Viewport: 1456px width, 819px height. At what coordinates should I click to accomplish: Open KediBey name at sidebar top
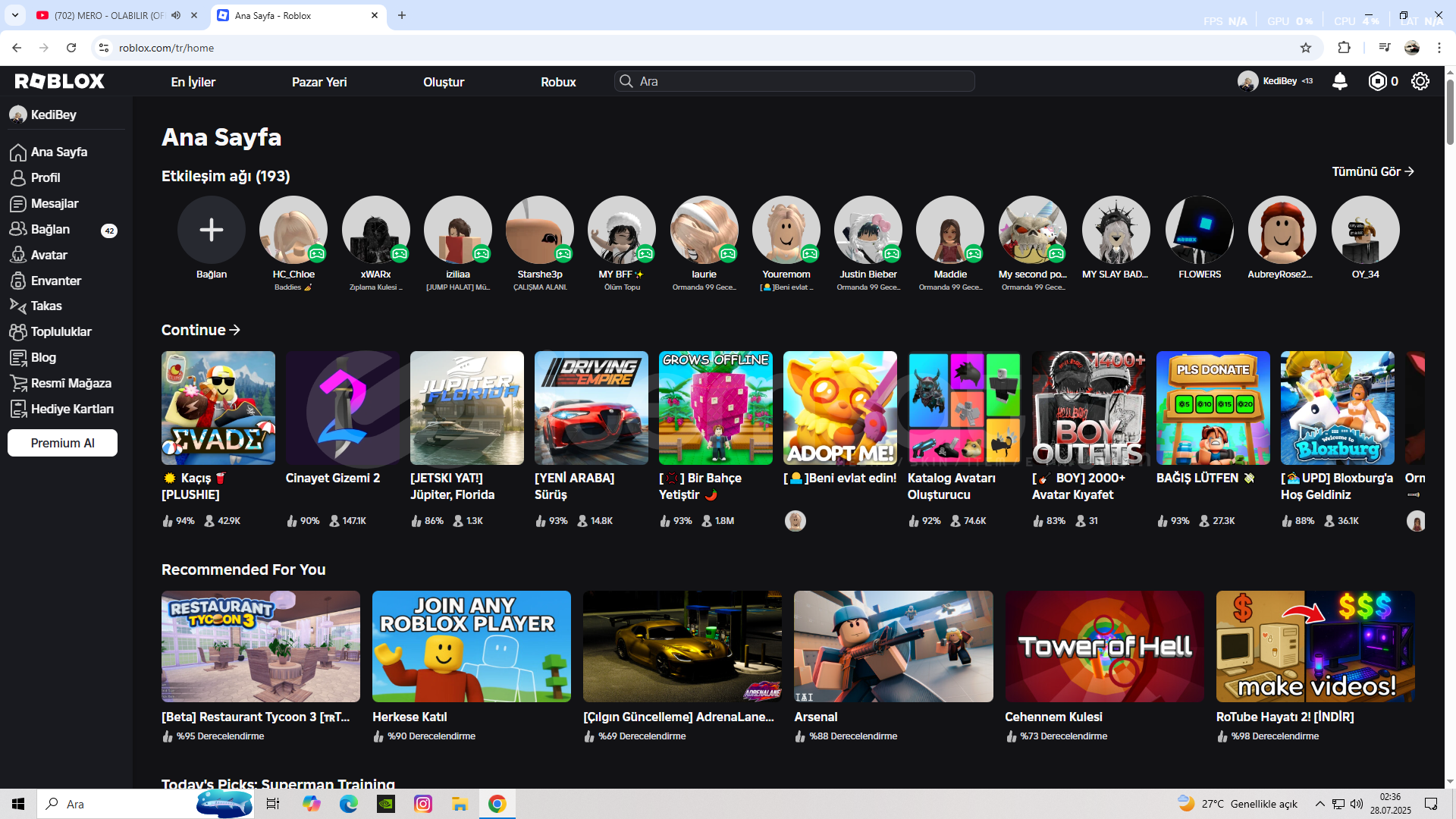(53, 115)
